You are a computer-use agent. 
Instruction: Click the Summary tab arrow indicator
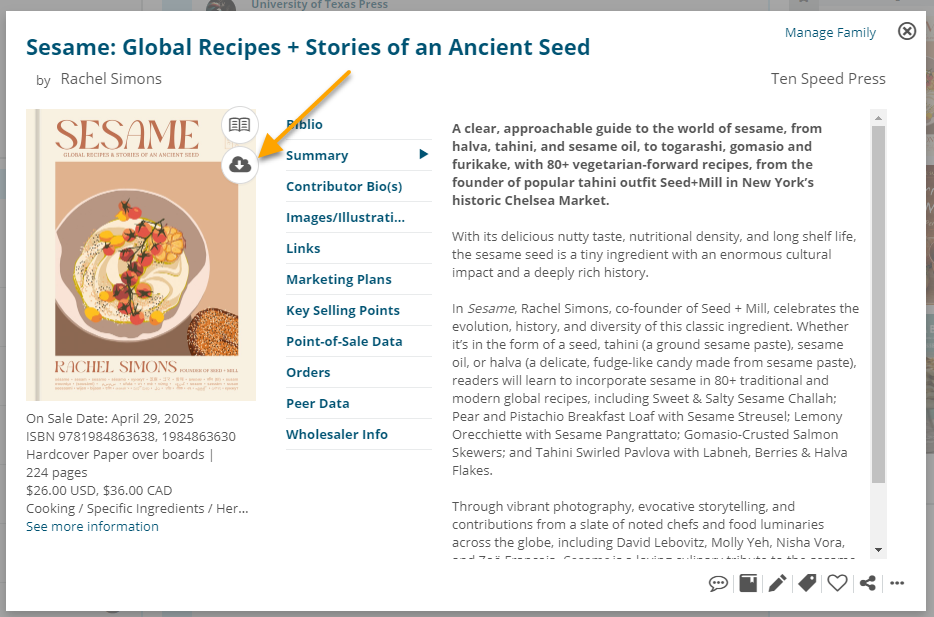(x=424, y=154)
